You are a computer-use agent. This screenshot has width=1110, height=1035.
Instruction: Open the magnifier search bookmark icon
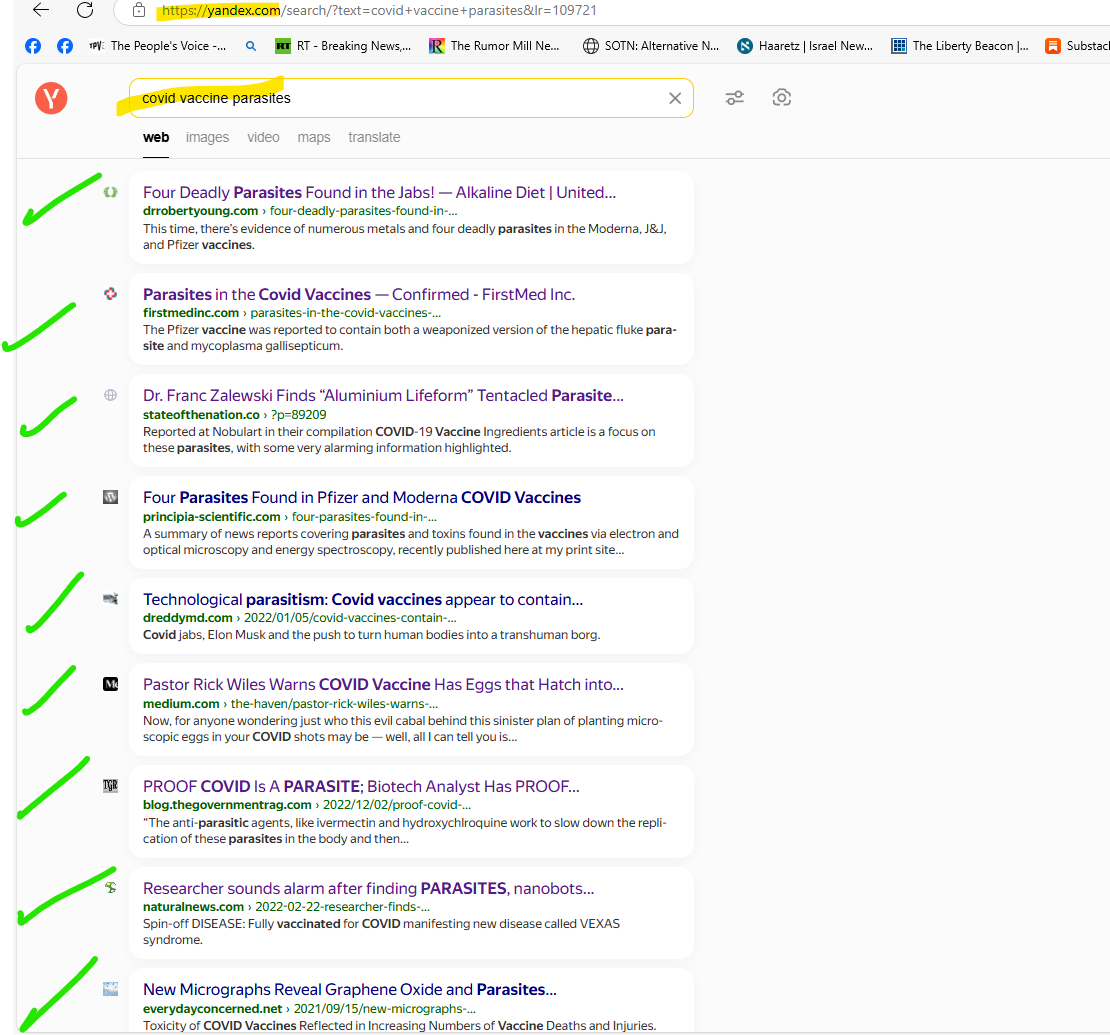251,46
